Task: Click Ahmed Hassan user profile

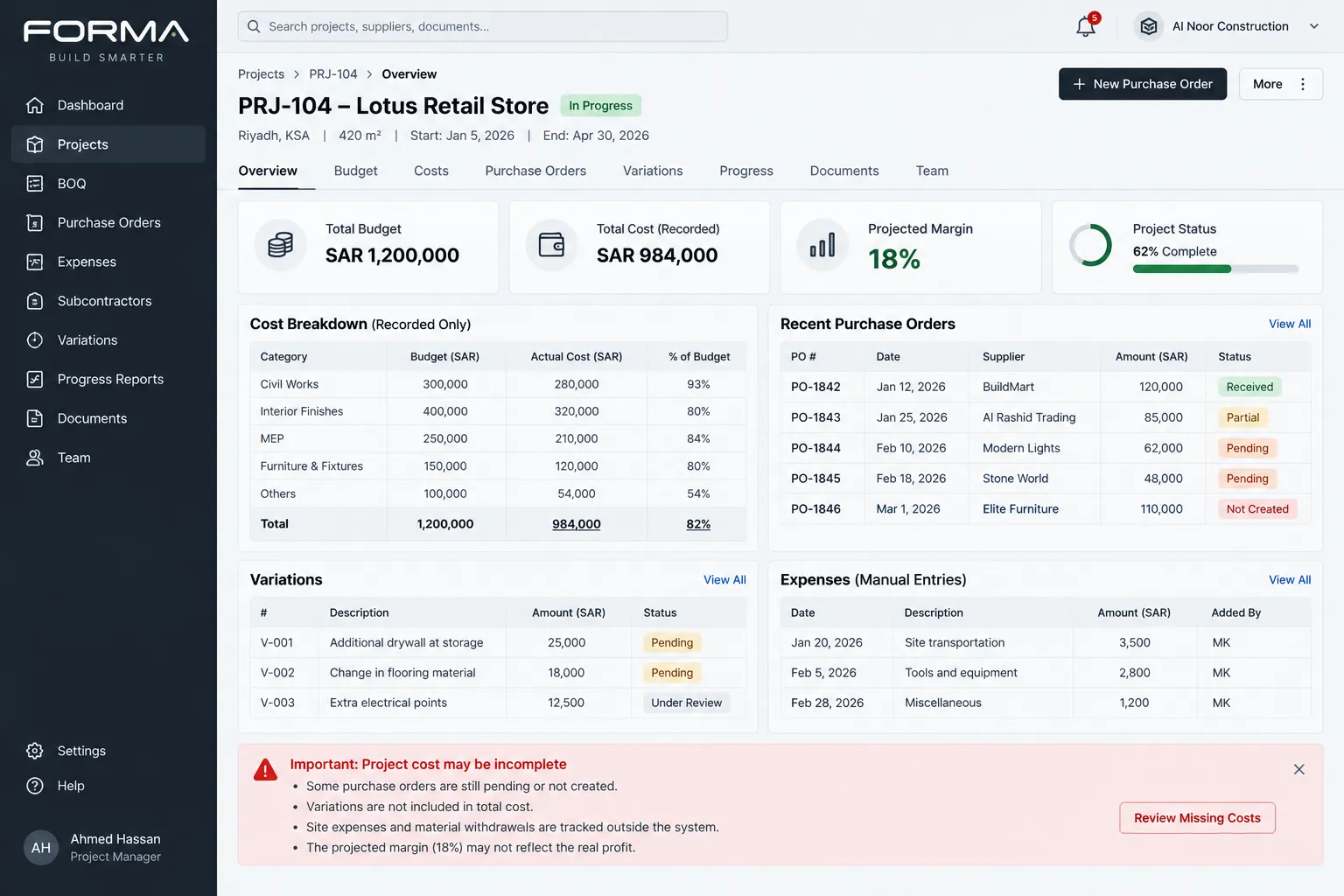Action: pyautogui.click(x=93, y=847)
